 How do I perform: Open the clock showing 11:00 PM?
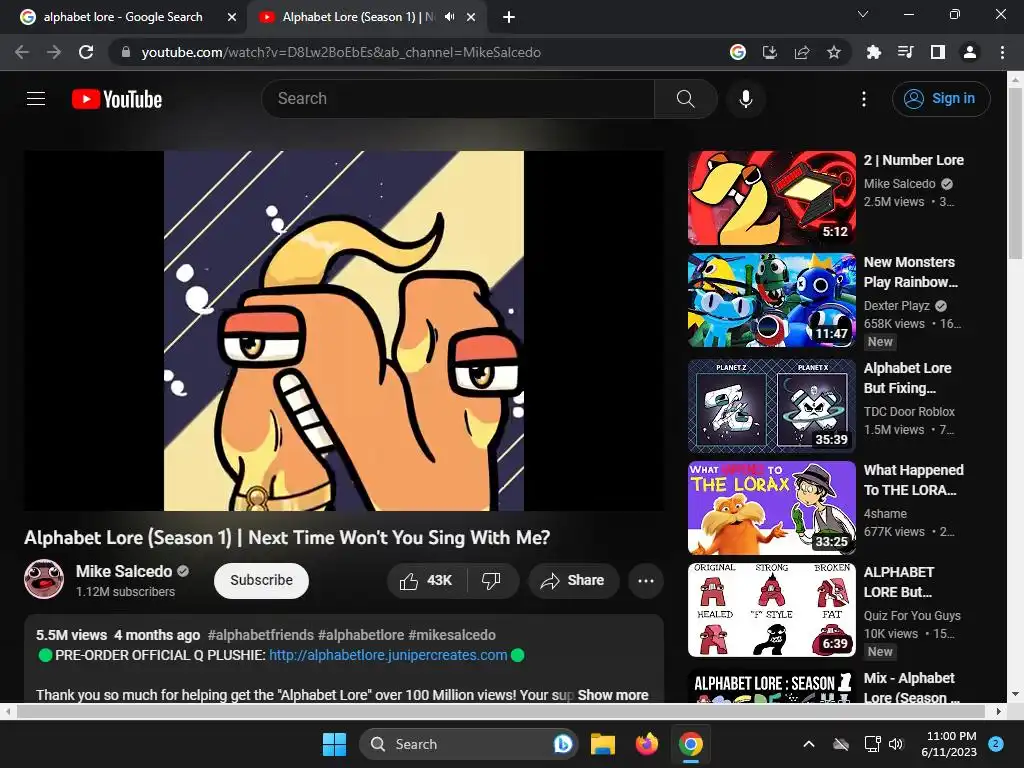point(949,744)
